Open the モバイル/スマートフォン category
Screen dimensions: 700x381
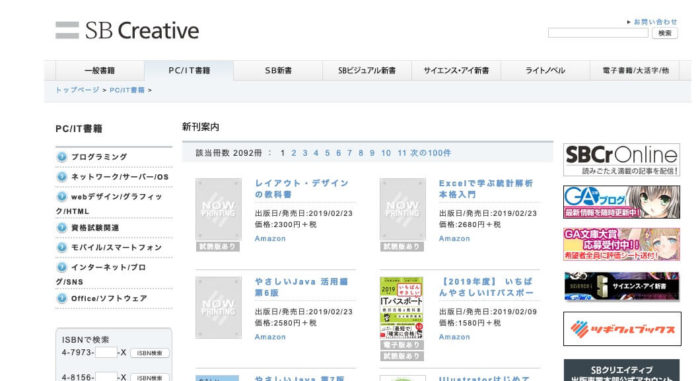(117, 247)
